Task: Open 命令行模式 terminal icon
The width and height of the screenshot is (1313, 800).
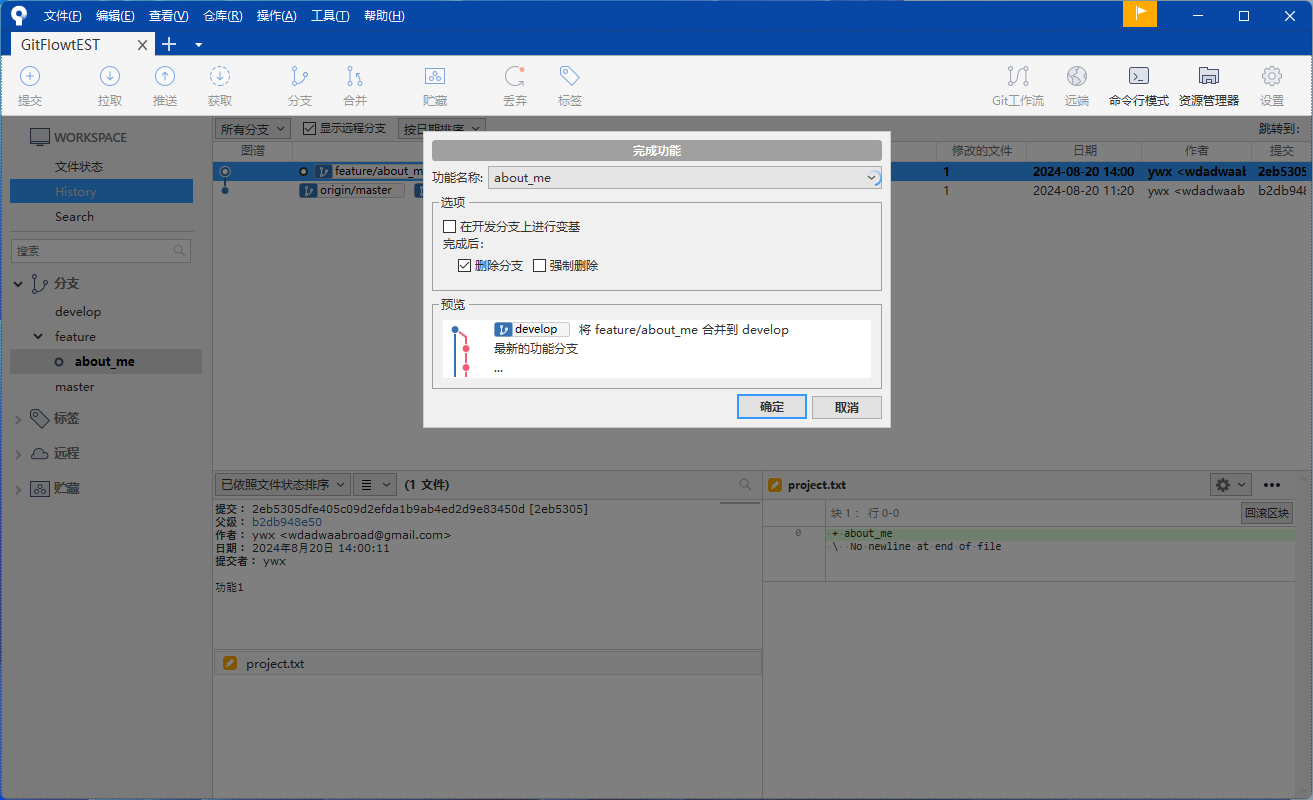Action: pyautogui.click(x=1138, y=77)
